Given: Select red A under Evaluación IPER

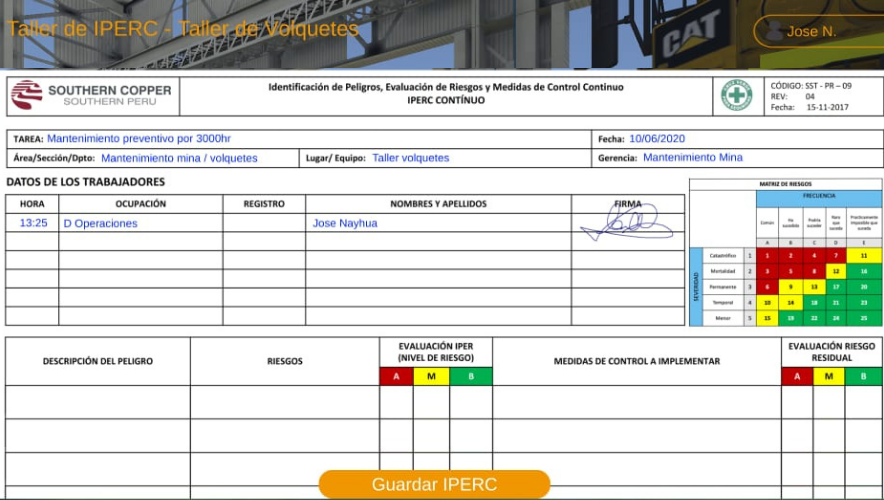Looking at the screenshot, I should pos(396,376).
